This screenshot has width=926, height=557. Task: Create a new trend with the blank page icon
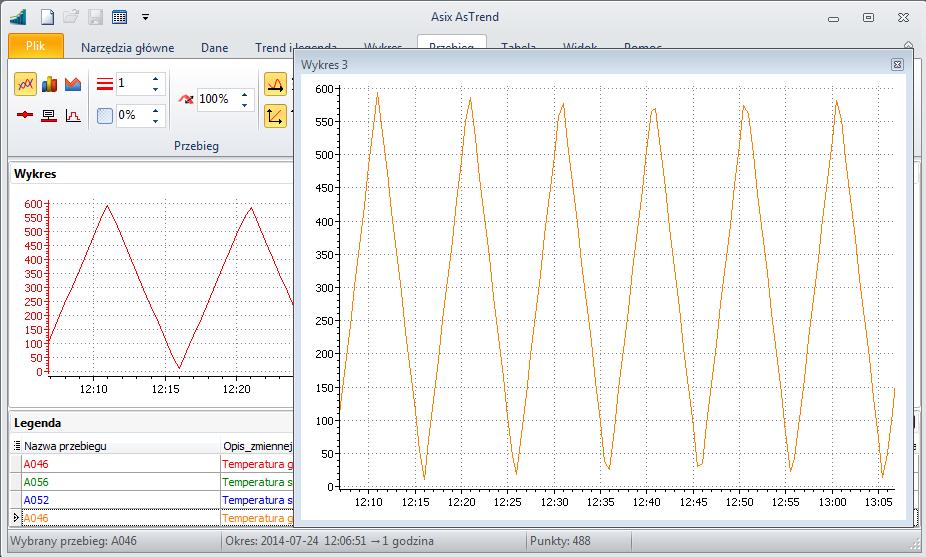47,17
